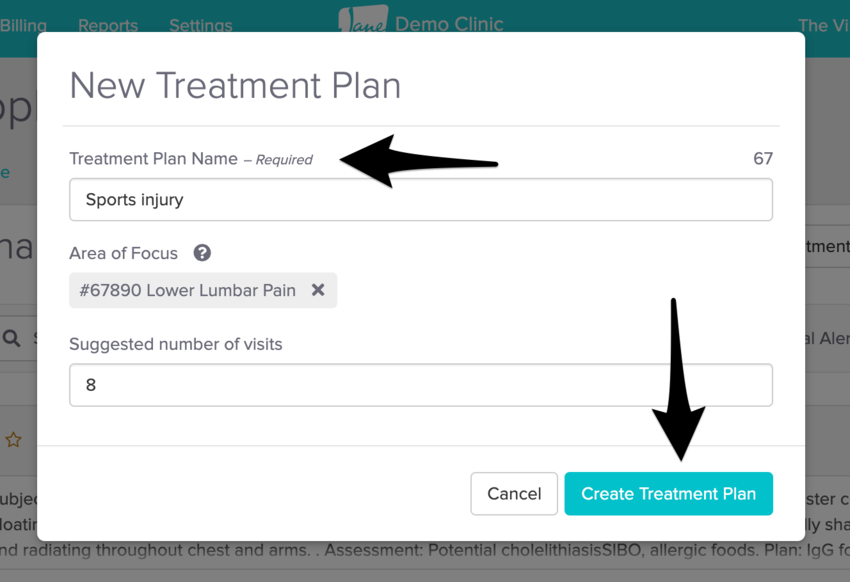Click the teal navigation item at top right

click(x=824, y=25)
